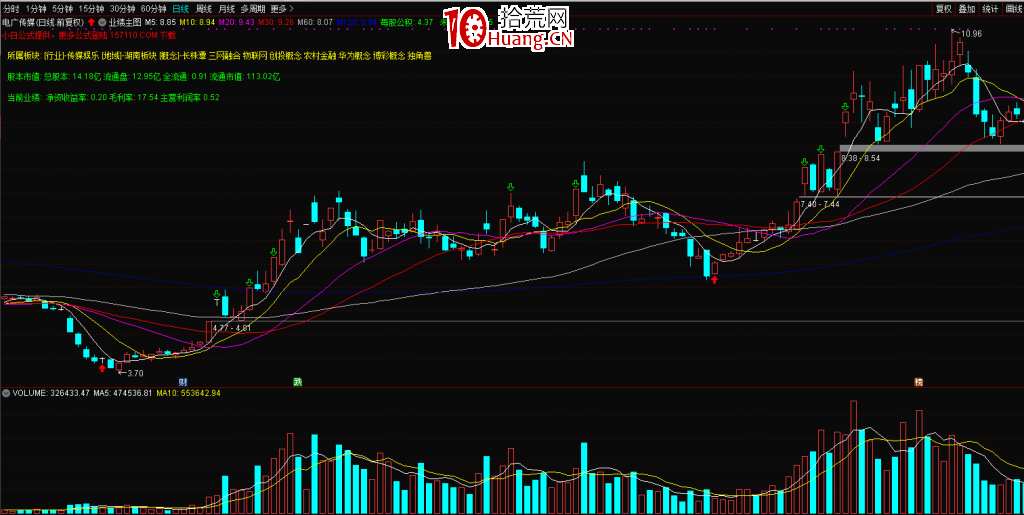Screen dimensions: 1024x515
Task: Click the red buy arrow near 3.70 low
Action: 102,369
